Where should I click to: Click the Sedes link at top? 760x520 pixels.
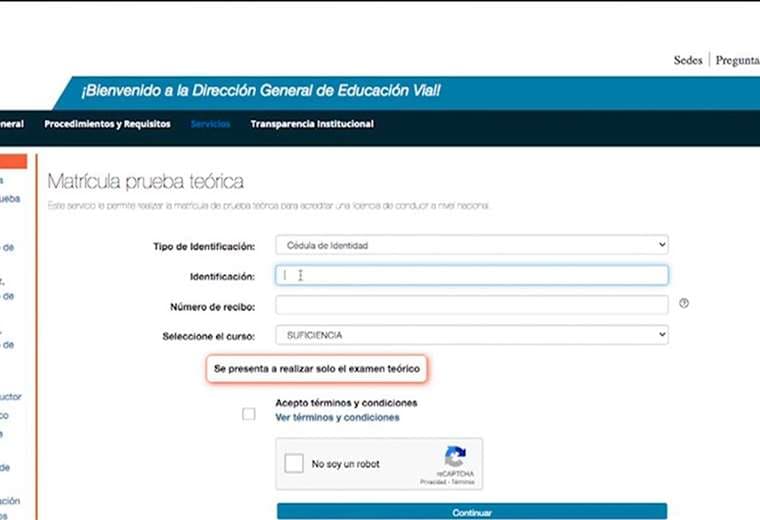point(688,60)
